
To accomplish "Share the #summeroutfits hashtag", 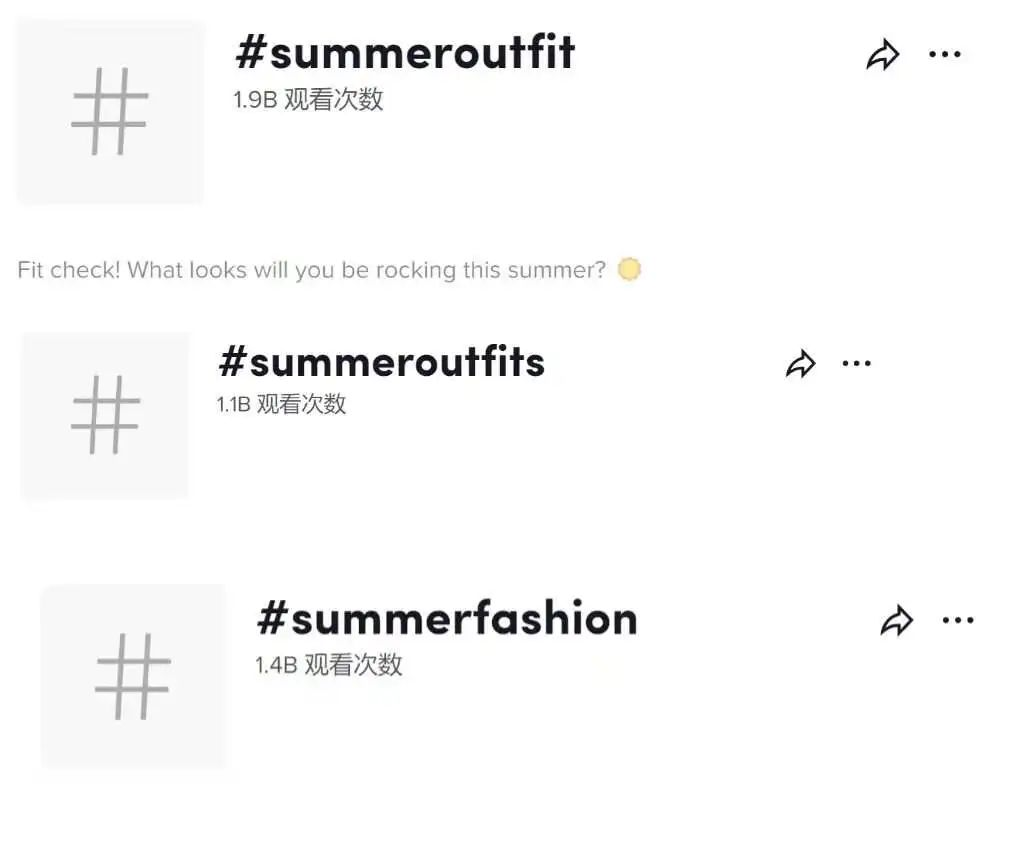I will pos(800,364).
